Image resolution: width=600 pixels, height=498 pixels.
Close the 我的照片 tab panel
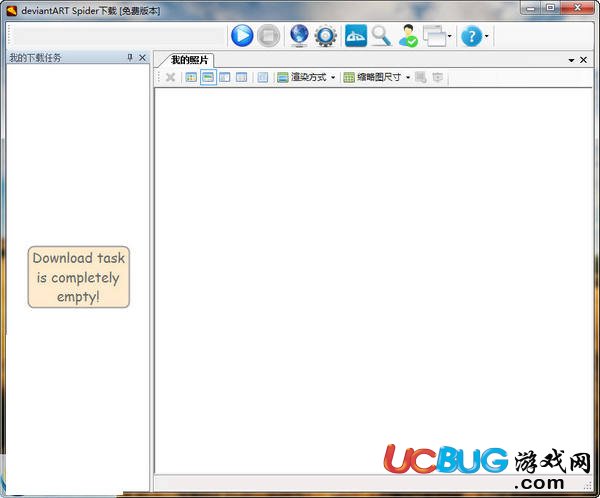pos(583,60)
